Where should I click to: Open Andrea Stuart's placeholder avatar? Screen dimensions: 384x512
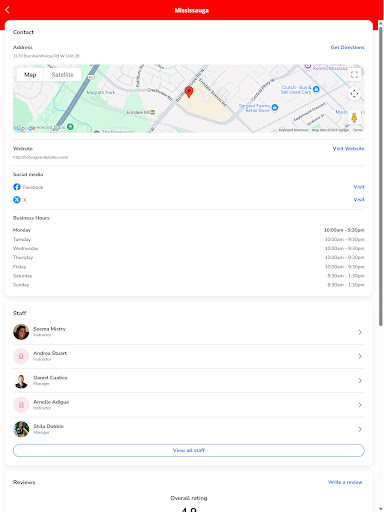[x=21, y=356]
